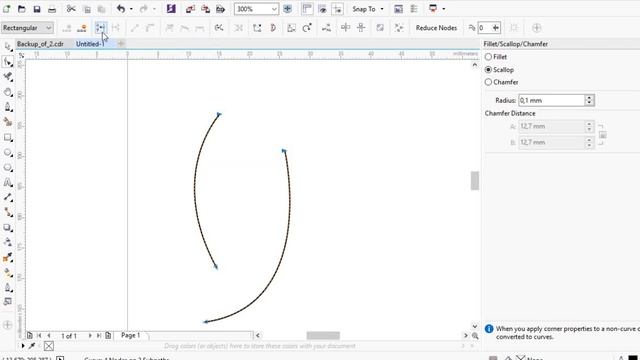
Task: Publish to PDF
Action: 220,9
